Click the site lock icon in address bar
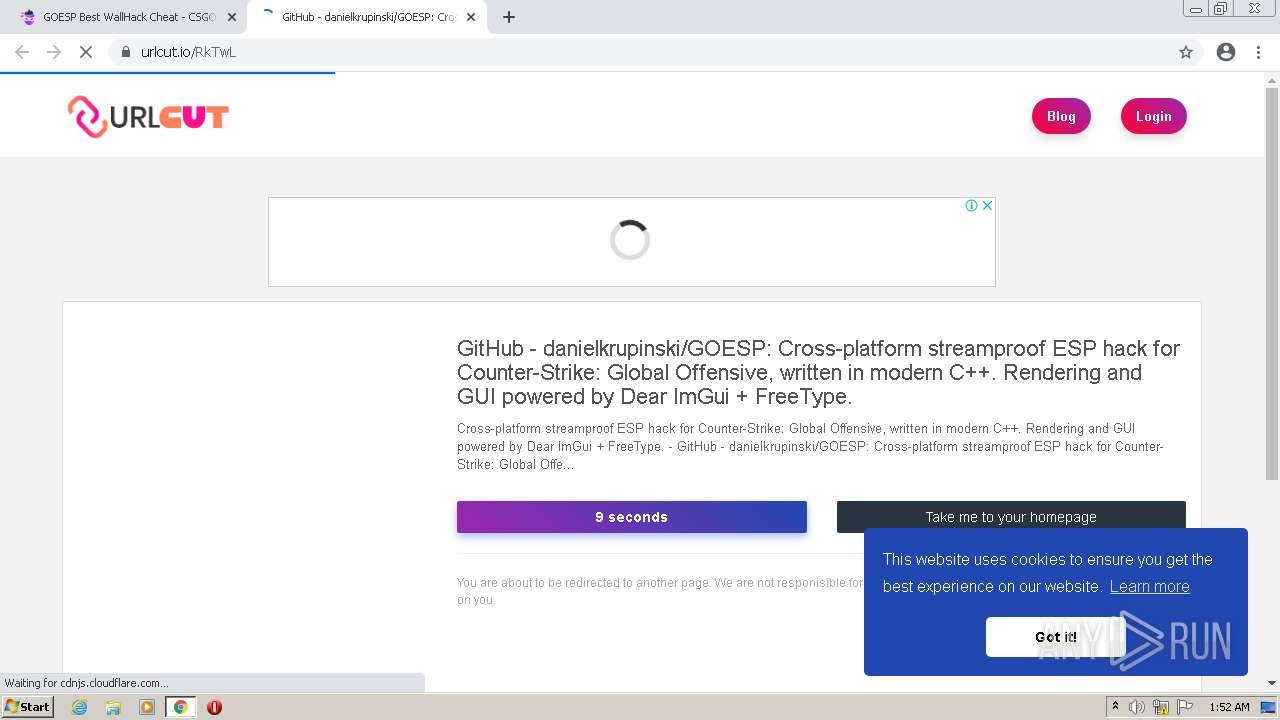 tap(125, 52)
